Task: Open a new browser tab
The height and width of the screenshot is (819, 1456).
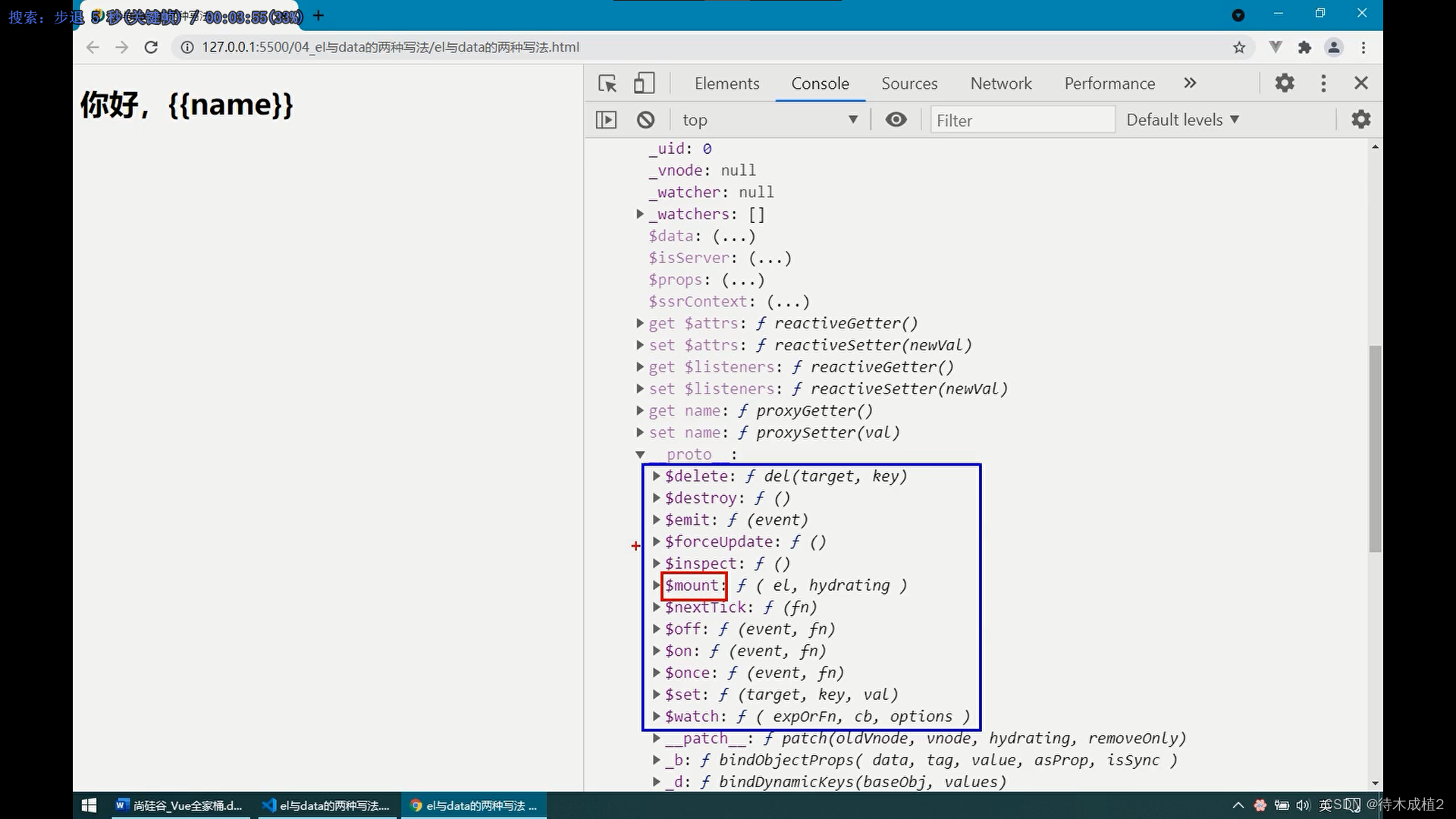Action: tap(318, 15)
